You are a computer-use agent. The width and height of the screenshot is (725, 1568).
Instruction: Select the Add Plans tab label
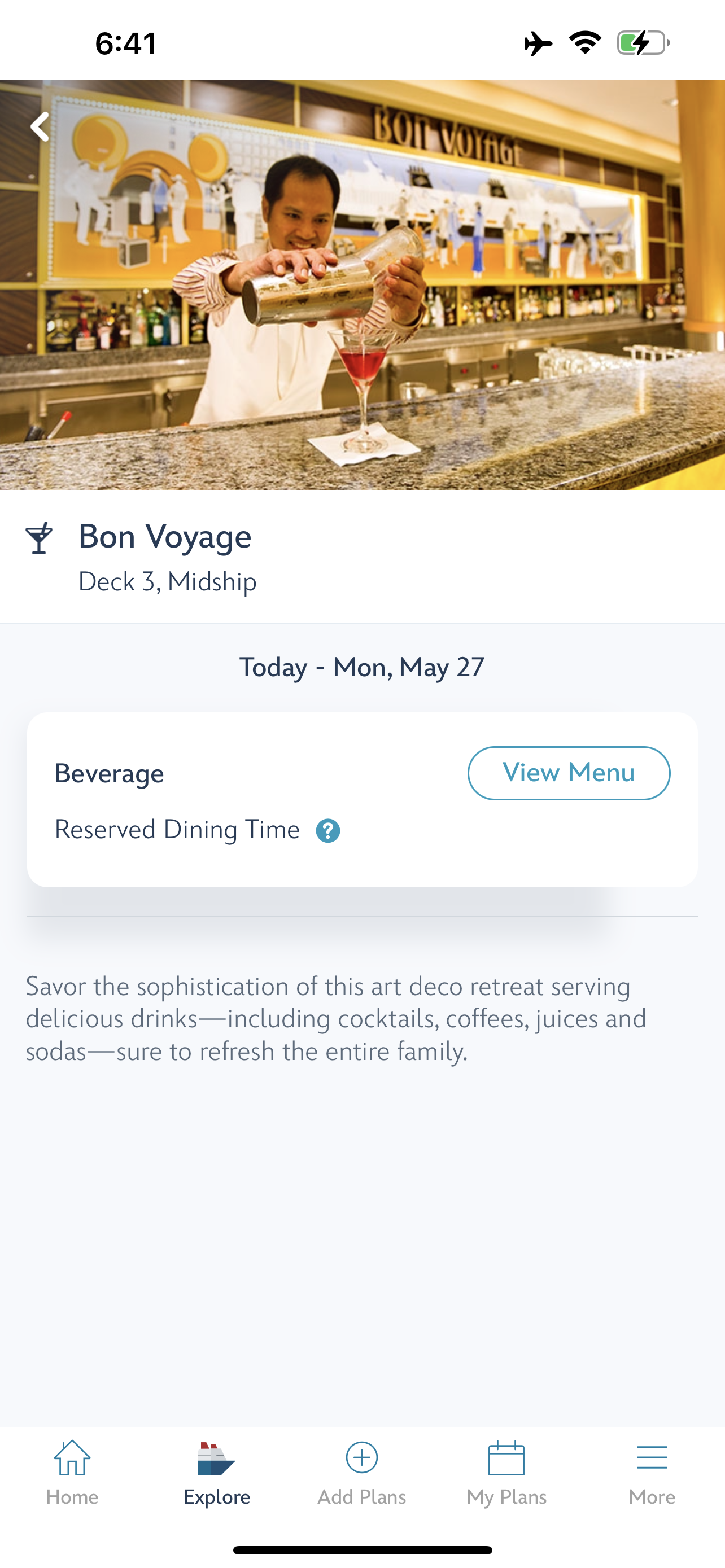tap(361, 1497)
